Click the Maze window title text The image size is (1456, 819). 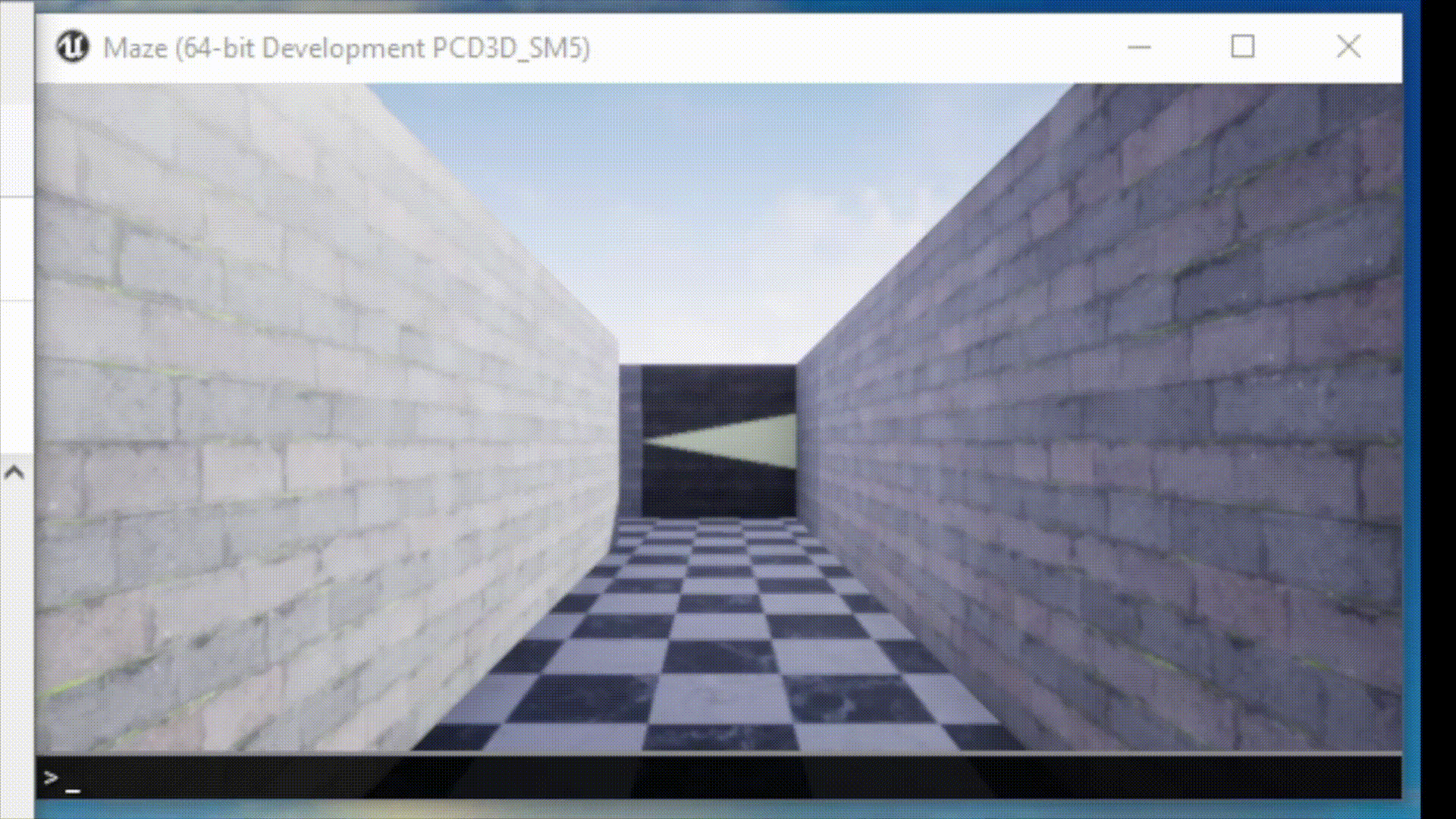(x=347, y=48)
